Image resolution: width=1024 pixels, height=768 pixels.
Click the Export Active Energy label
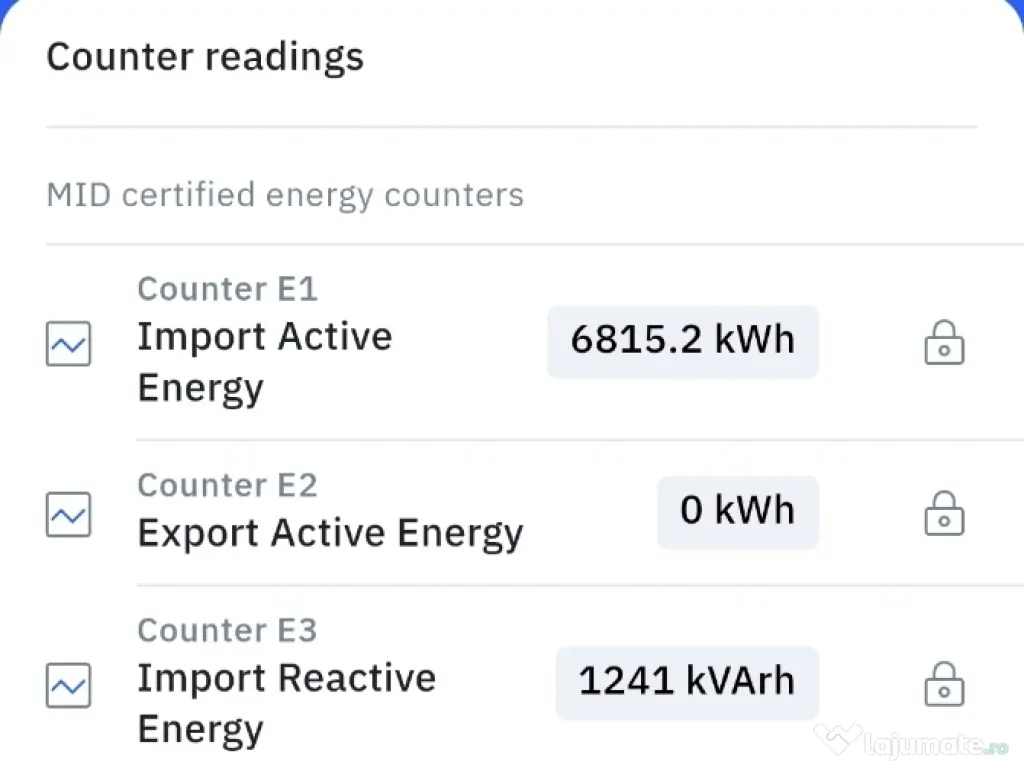[330, 533]
